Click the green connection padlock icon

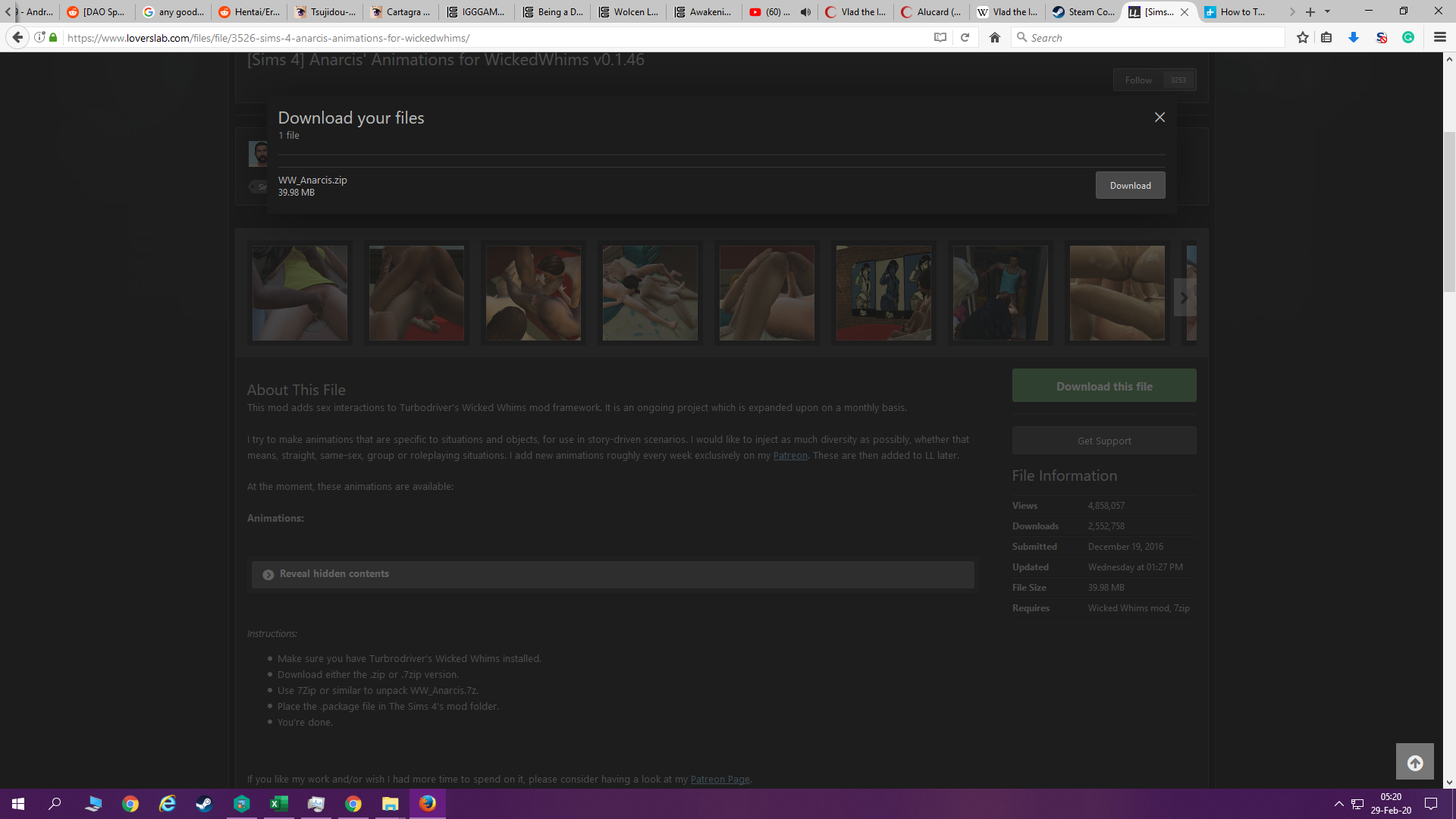53,37
